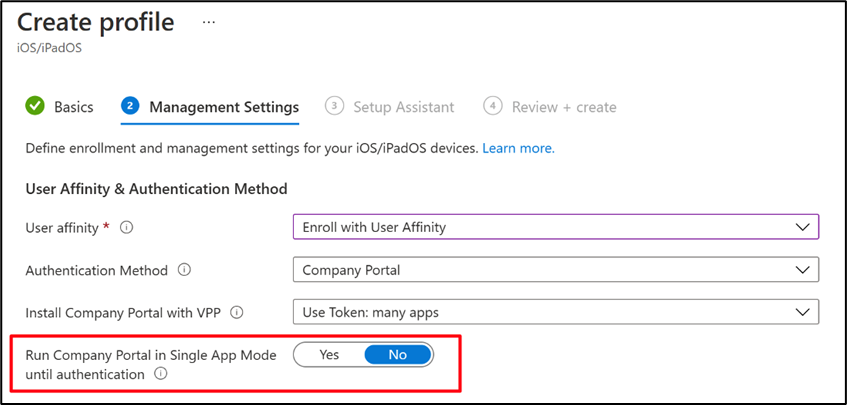Viewport: 847px width, 405px height.
Task: Click the info icon next to User affinity
Action: (127, 228)
